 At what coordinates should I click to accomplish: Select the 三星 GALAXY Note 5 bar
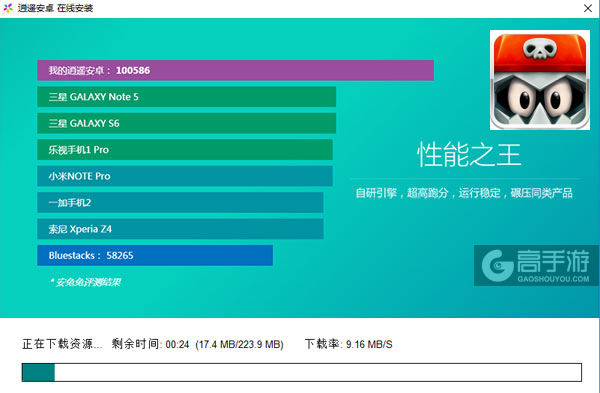[x=187, y=97]
